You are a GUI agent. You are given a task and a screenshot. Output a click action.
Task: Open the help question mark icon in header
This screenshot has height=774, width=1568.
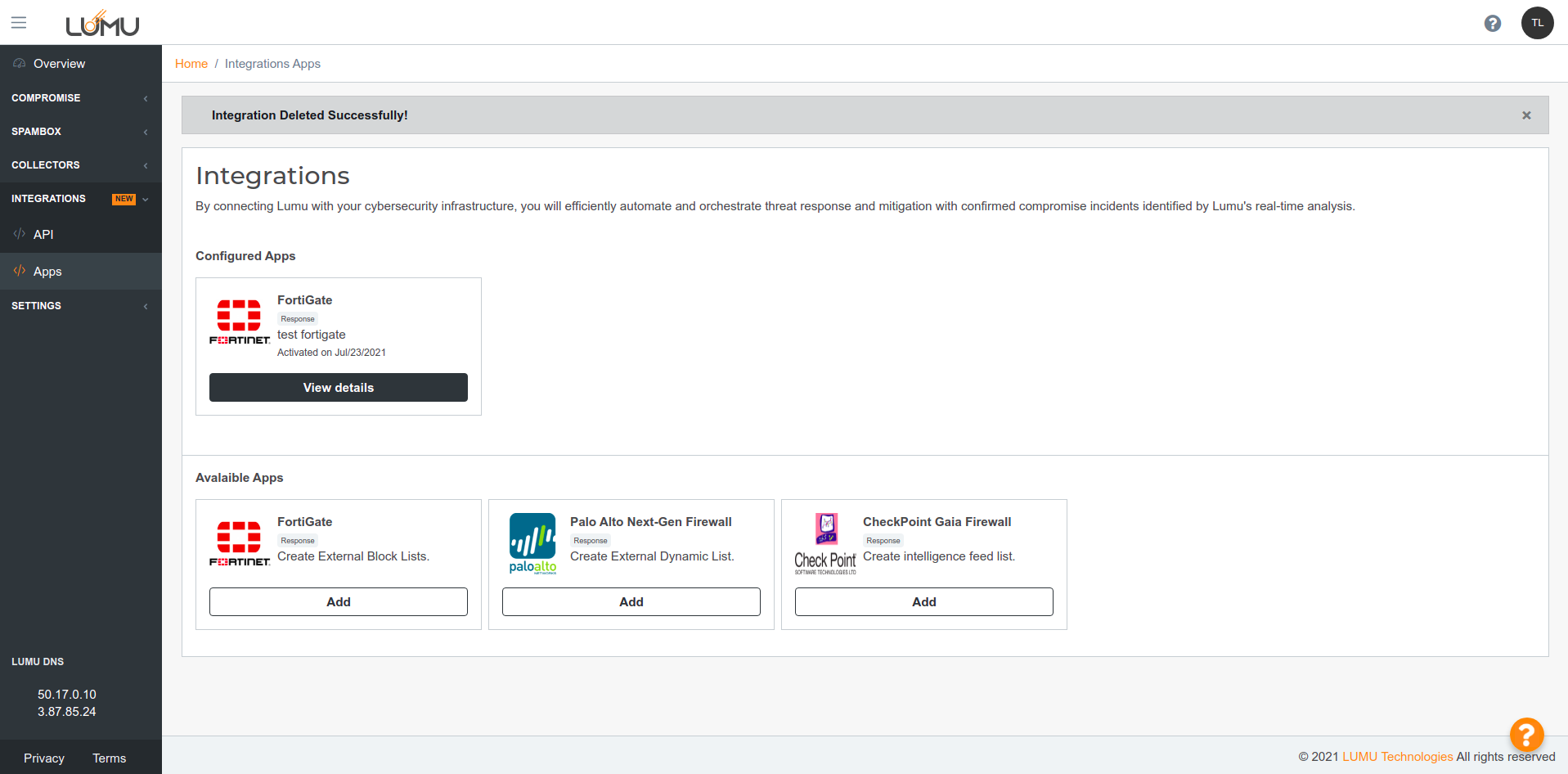coord(1492,23)
